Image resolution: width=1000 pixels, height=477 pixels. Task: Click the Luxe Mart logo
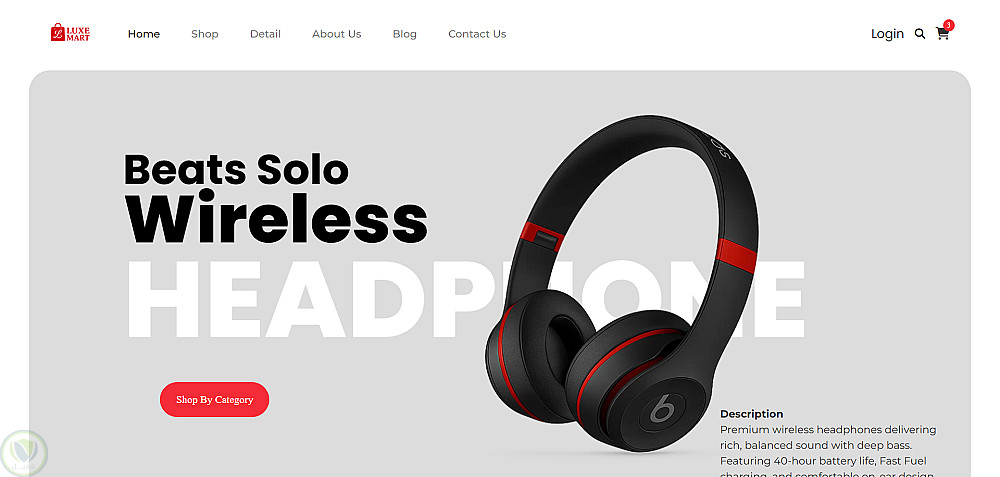[x=70, y=33]
